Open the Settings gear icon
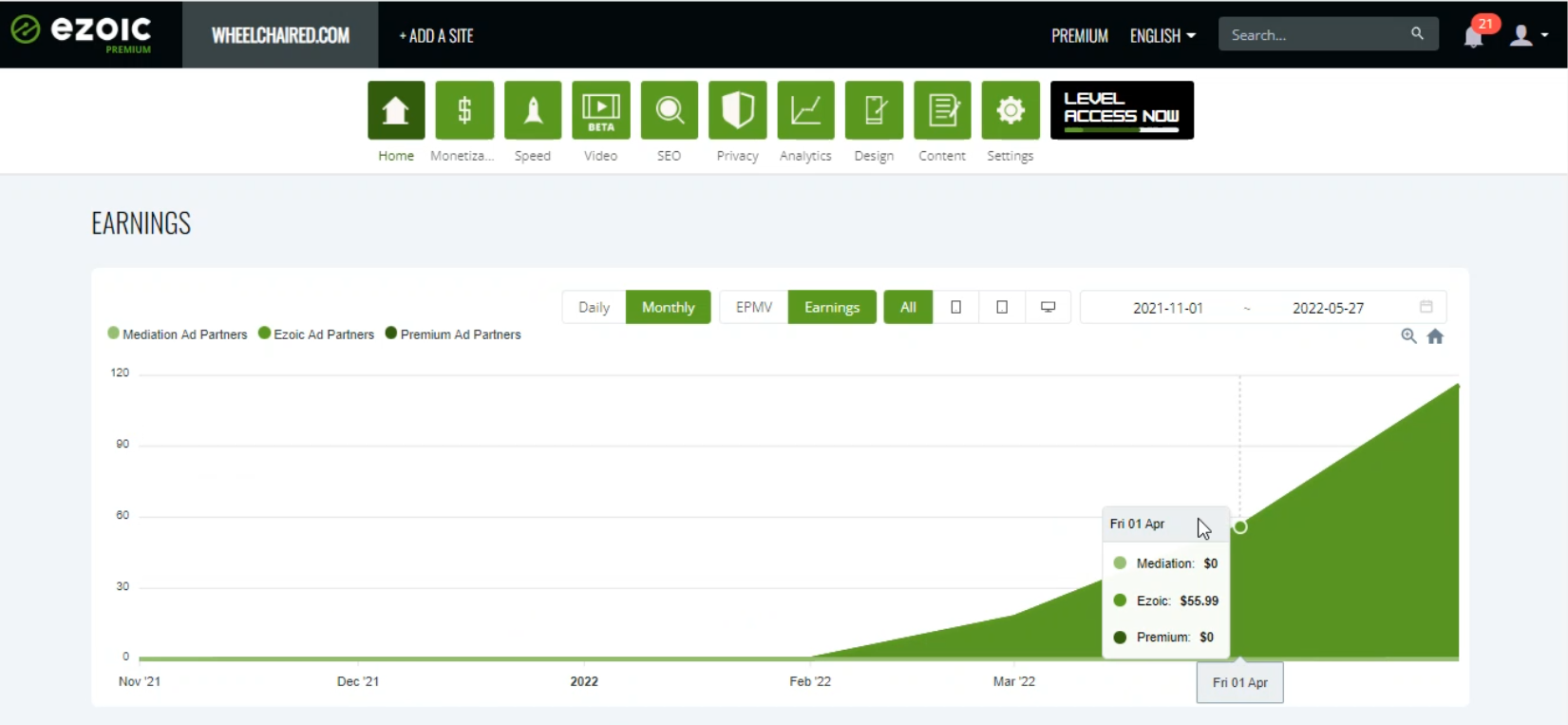 point(1011,110)
